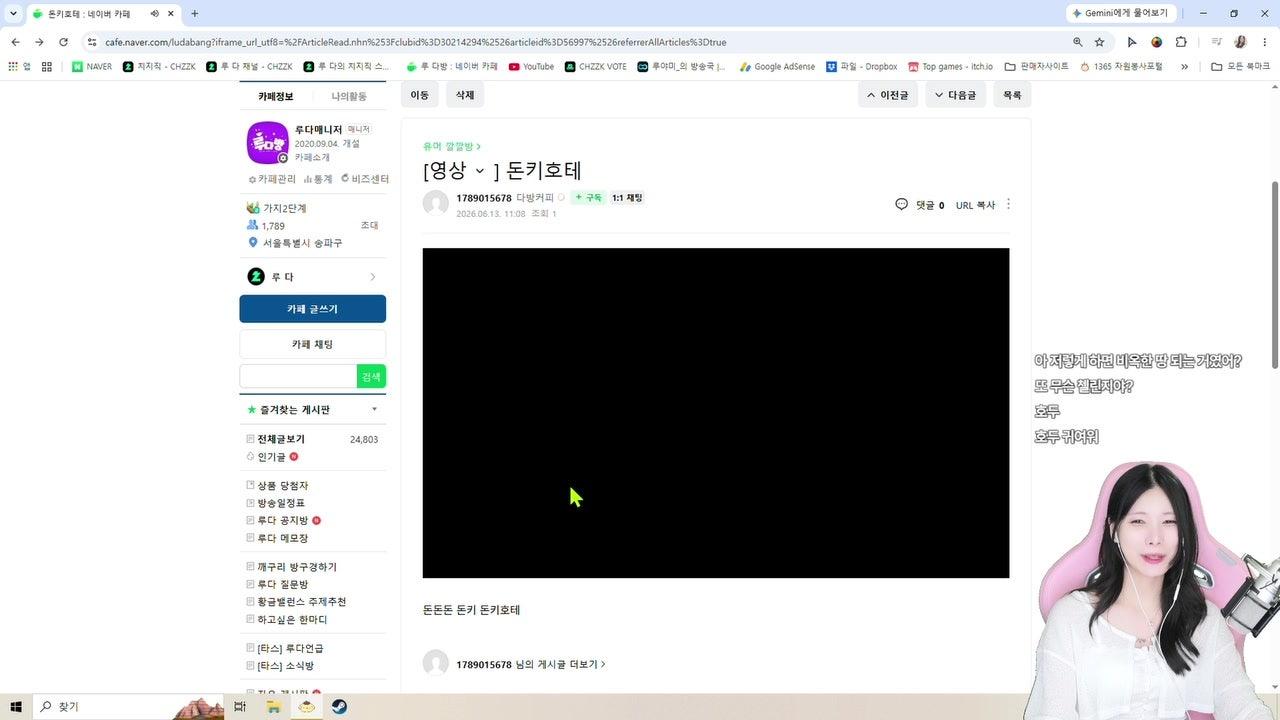Play the black embedded video
The width and height of the screenshot is (1280, 720).
click(716, 413)
